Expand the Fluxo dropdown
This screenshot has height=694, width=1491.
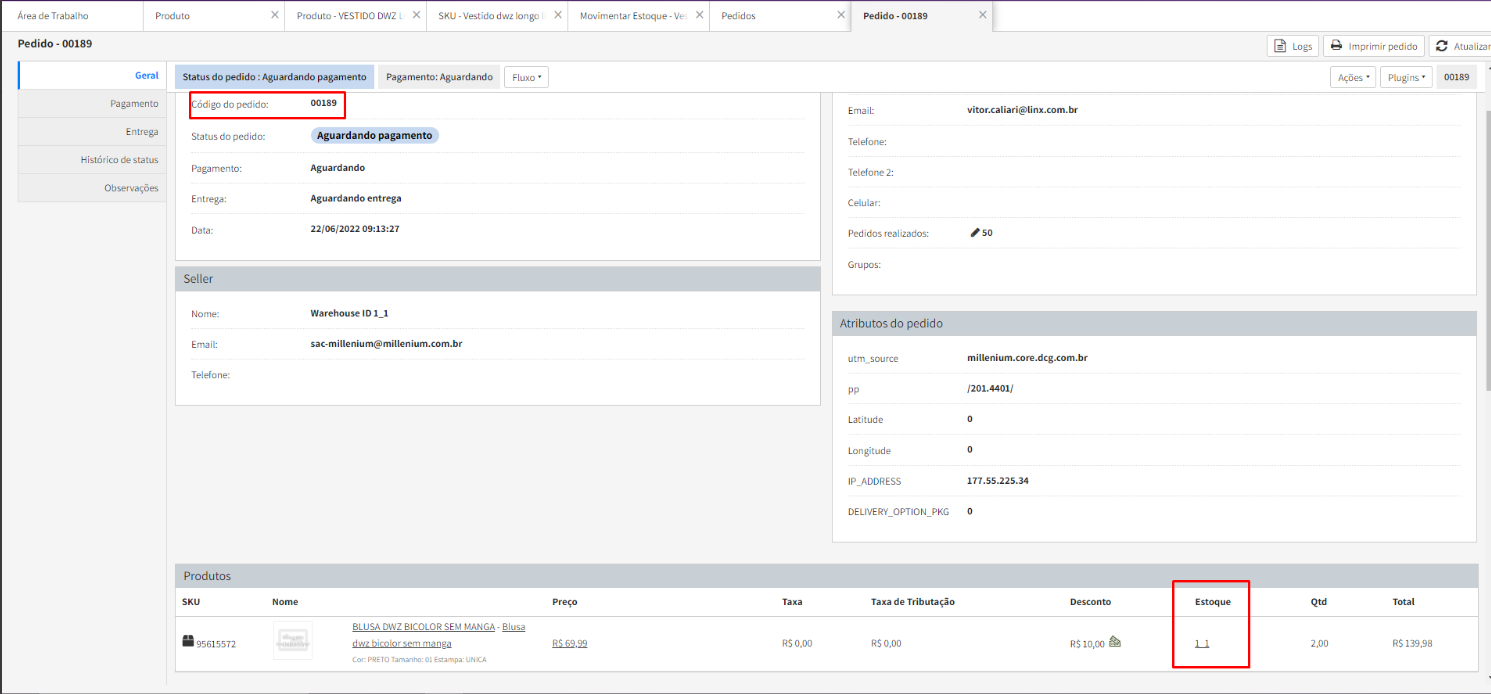526,77
